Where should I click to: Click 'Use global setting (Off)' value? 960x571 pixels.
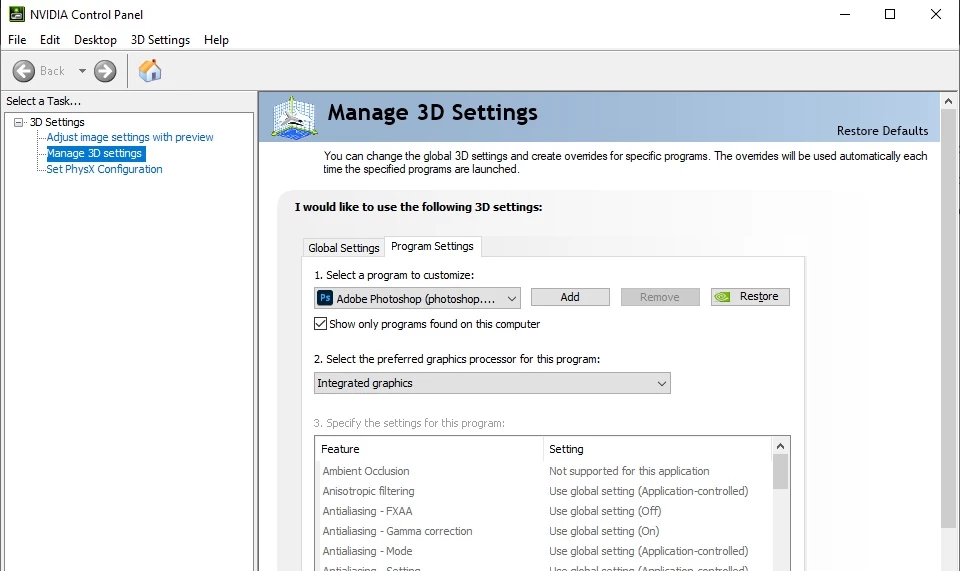click(605, 511)
